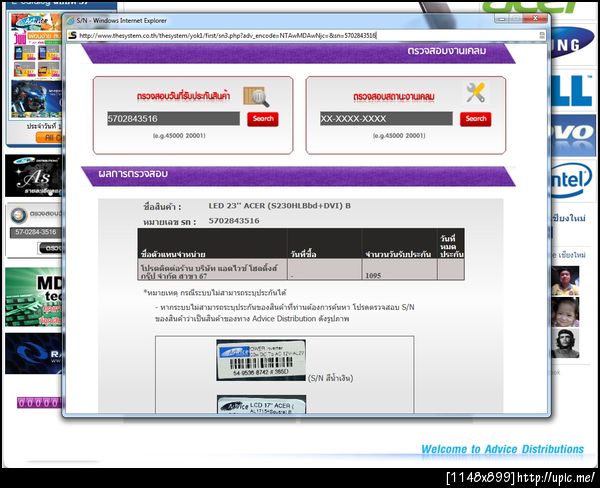The width and height of the screenshot is (600, 488).
Task: Click the orange All button on background page
Action: pyautogui.click(x=49, y=137)
